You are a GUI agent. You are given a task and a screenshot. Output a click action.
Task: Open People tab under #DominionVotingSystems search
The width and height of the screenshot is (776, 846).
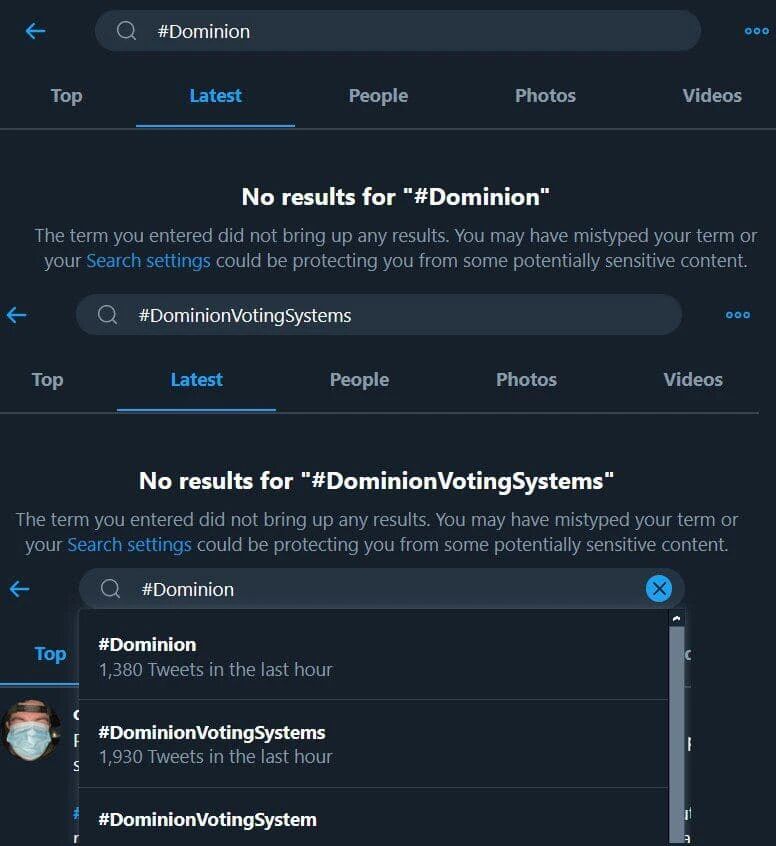359,380
